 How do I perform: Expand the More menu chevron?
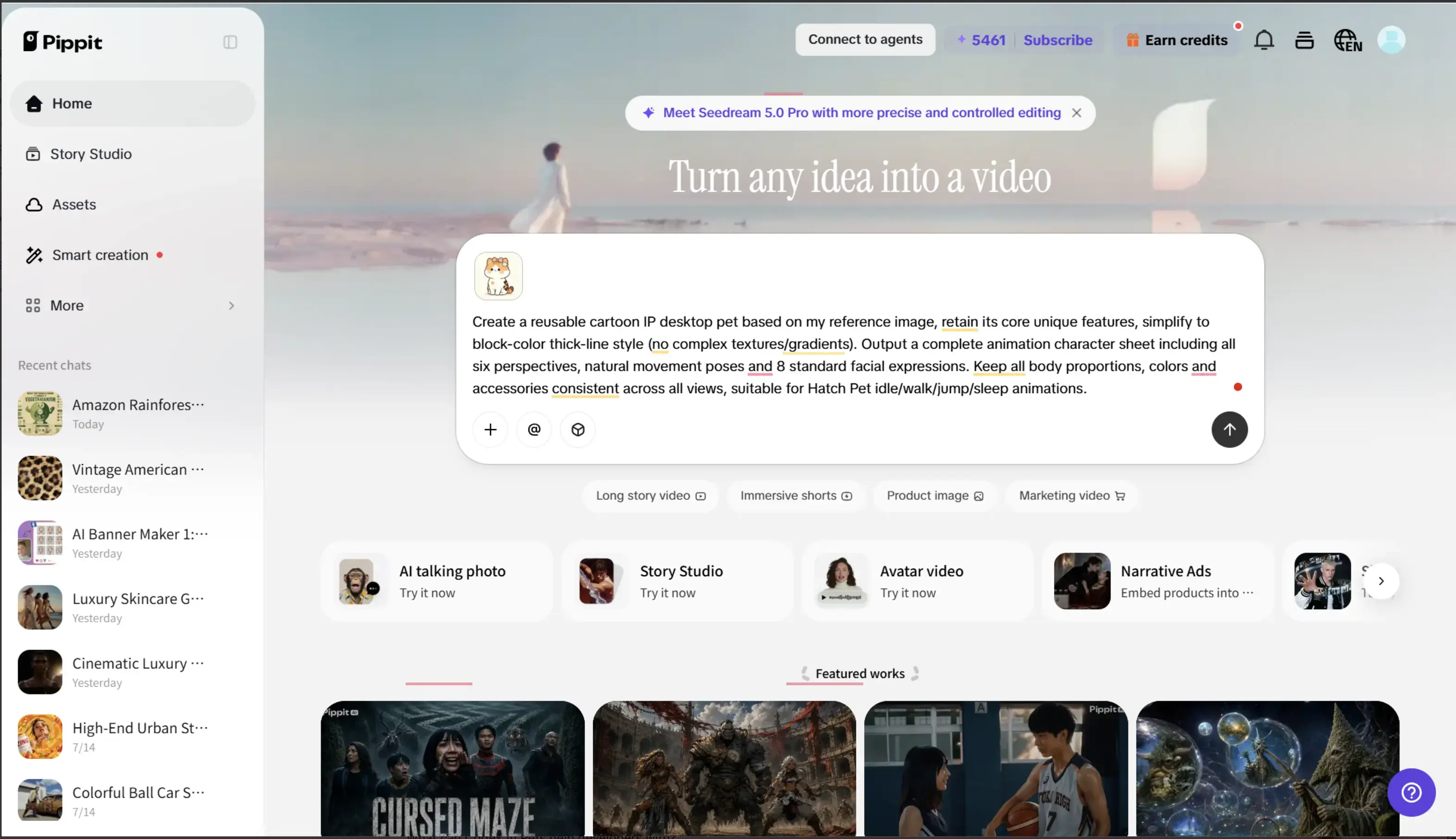pyautogui.click(x=231, y=306)
